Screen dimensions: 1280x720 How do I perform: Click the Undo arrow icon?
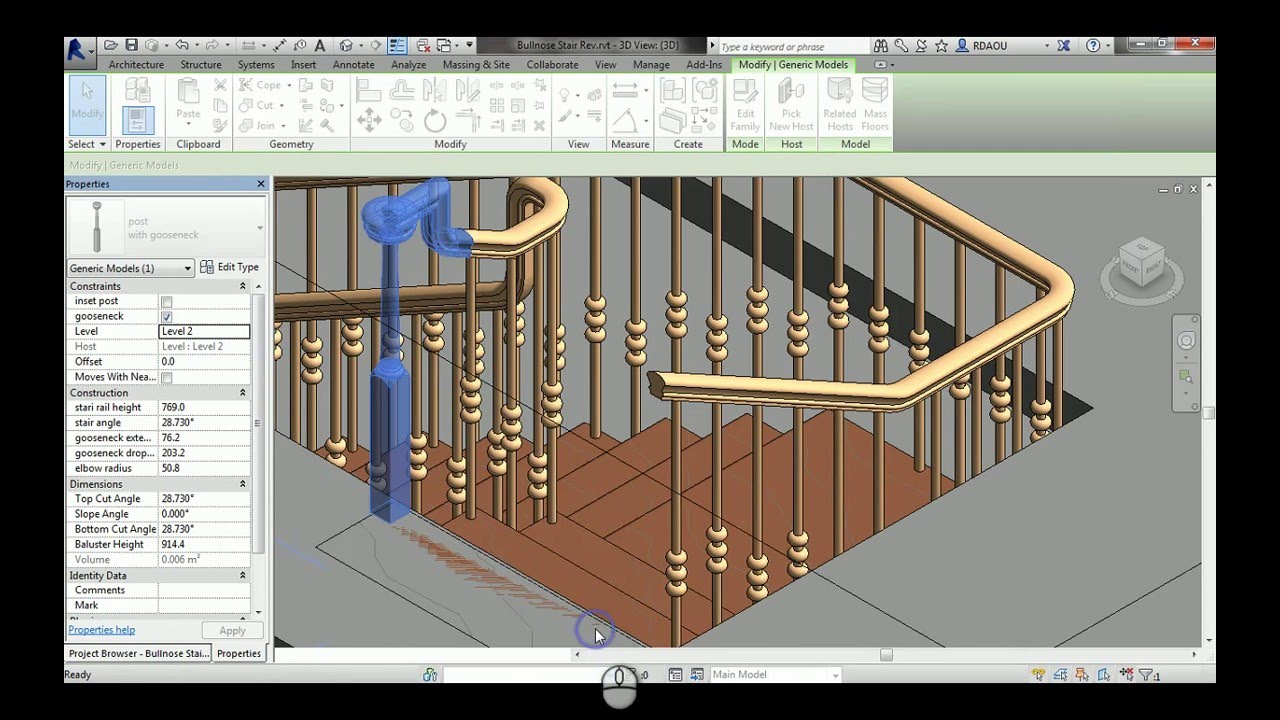[x=181, y=45]
